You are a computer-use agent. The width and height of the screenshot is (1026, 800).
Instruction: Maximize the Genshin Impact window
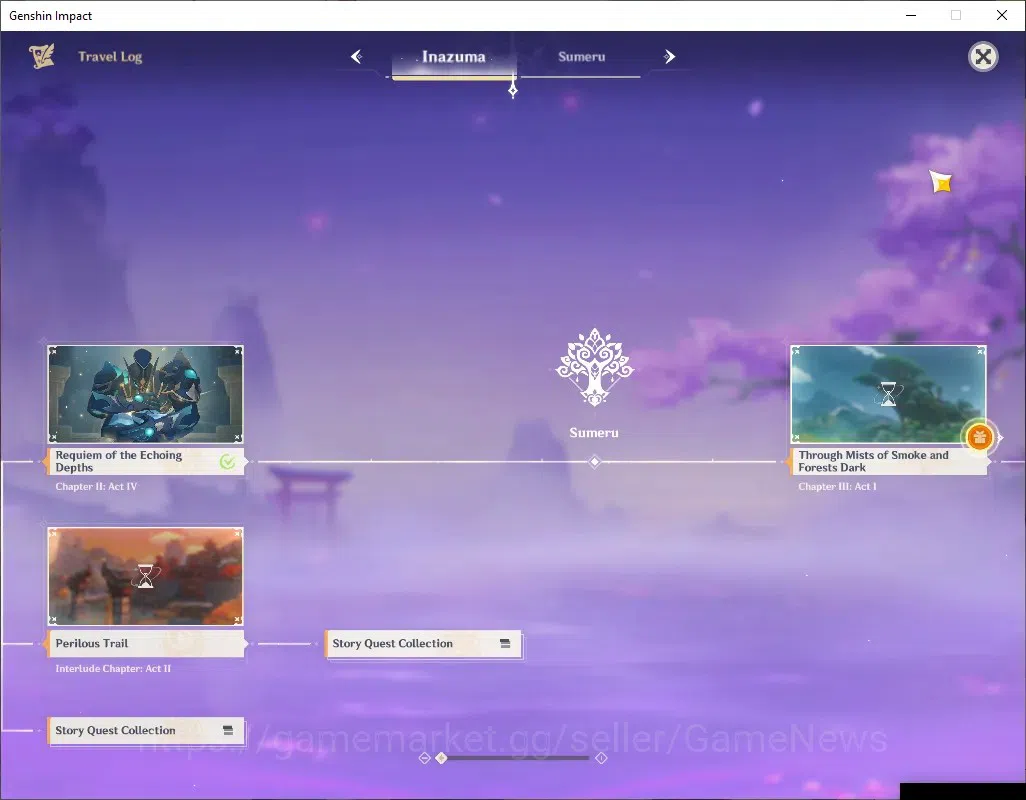point(956,15)
